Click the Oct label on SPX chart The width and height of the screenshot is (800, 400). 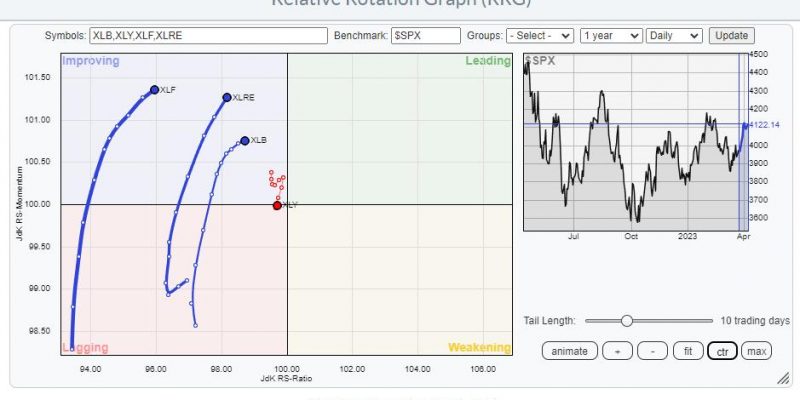pos(631,237)
